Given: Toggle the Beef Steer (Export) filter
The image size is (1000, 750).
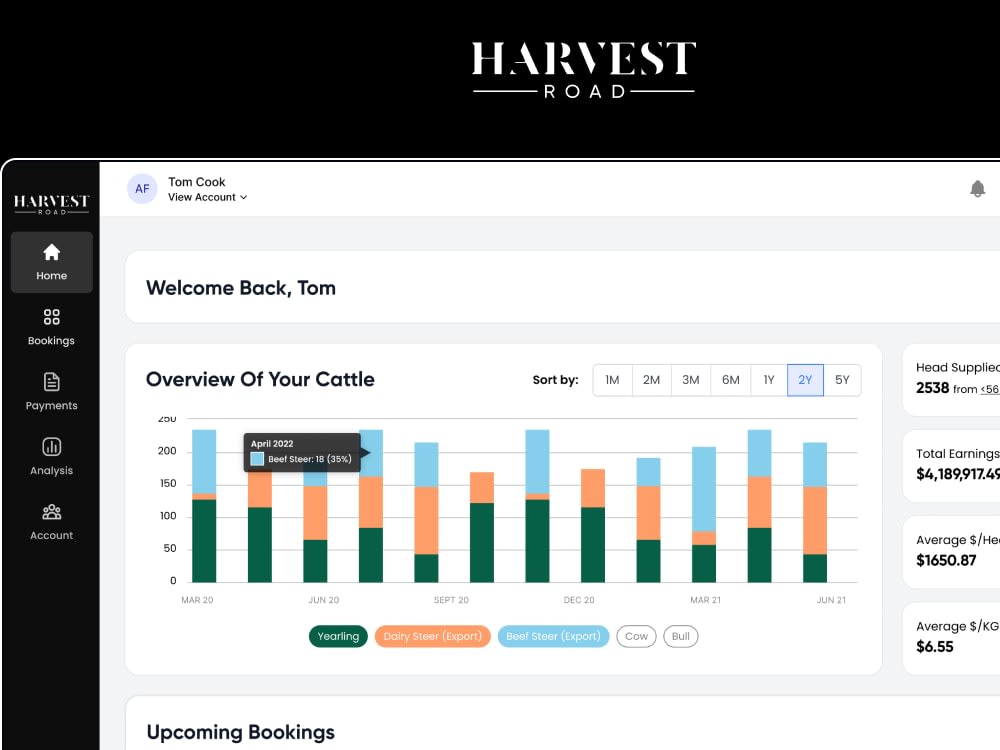Looking at the screenshot, I should (553, 636).
